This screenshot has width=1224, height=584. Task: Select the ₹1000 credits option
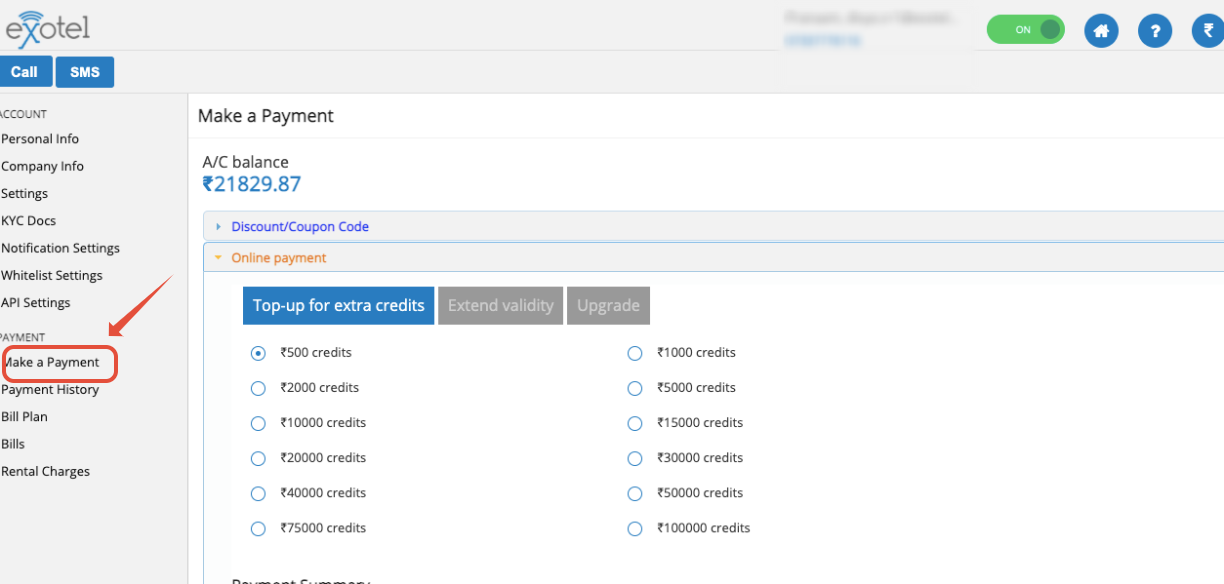tap(634, 353)
